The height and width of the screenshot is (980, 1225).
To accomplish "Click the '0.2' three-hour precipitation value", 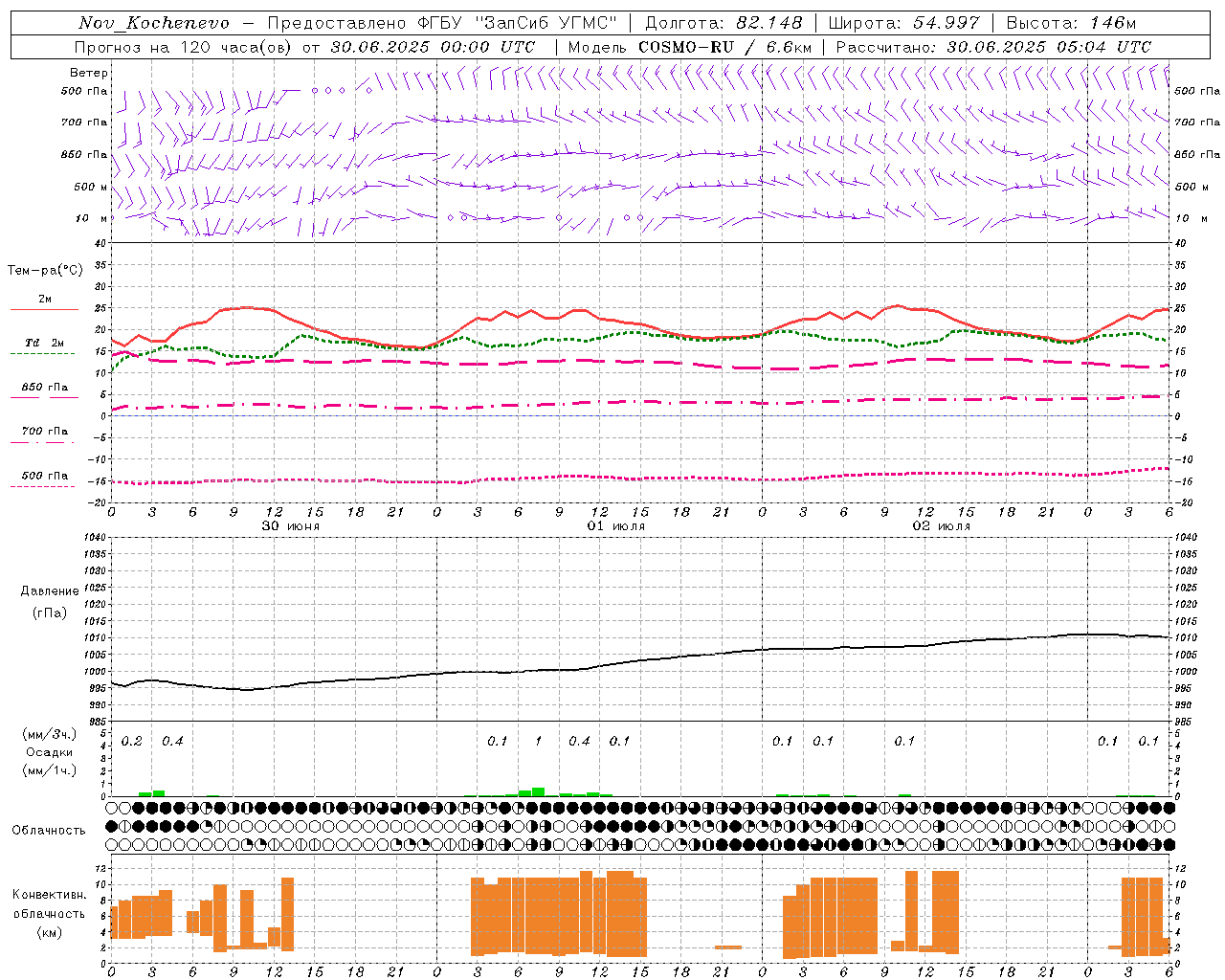I will click(132, 742).
